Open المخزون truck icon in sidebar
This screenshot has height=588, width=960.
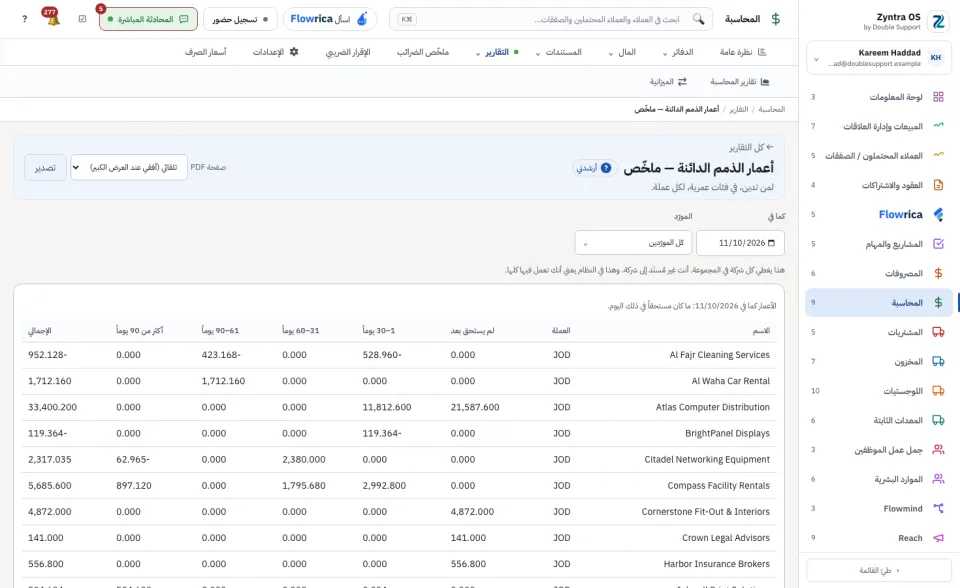pos(938,361)
